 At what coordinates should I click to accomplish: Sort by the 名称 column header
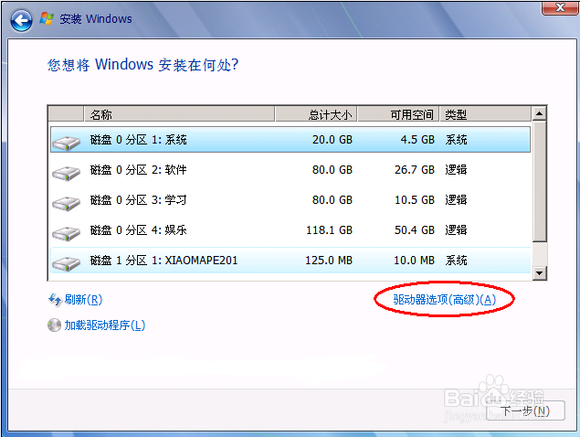point(179,114)
